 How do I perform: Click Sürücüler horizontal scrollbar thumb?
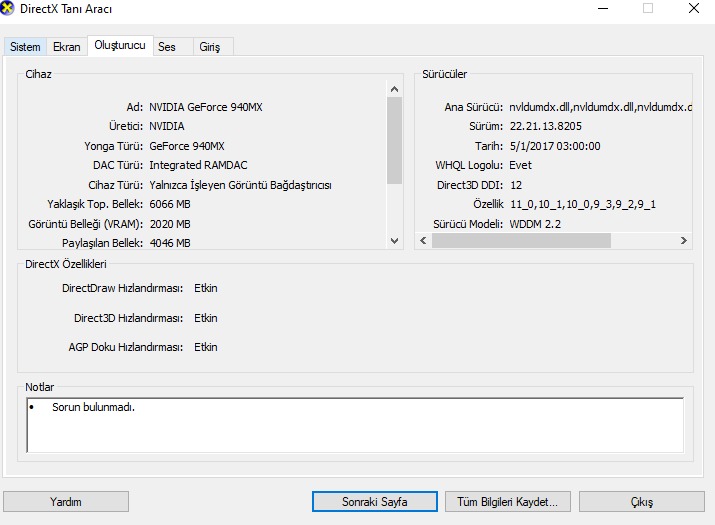tap(522, 240)
